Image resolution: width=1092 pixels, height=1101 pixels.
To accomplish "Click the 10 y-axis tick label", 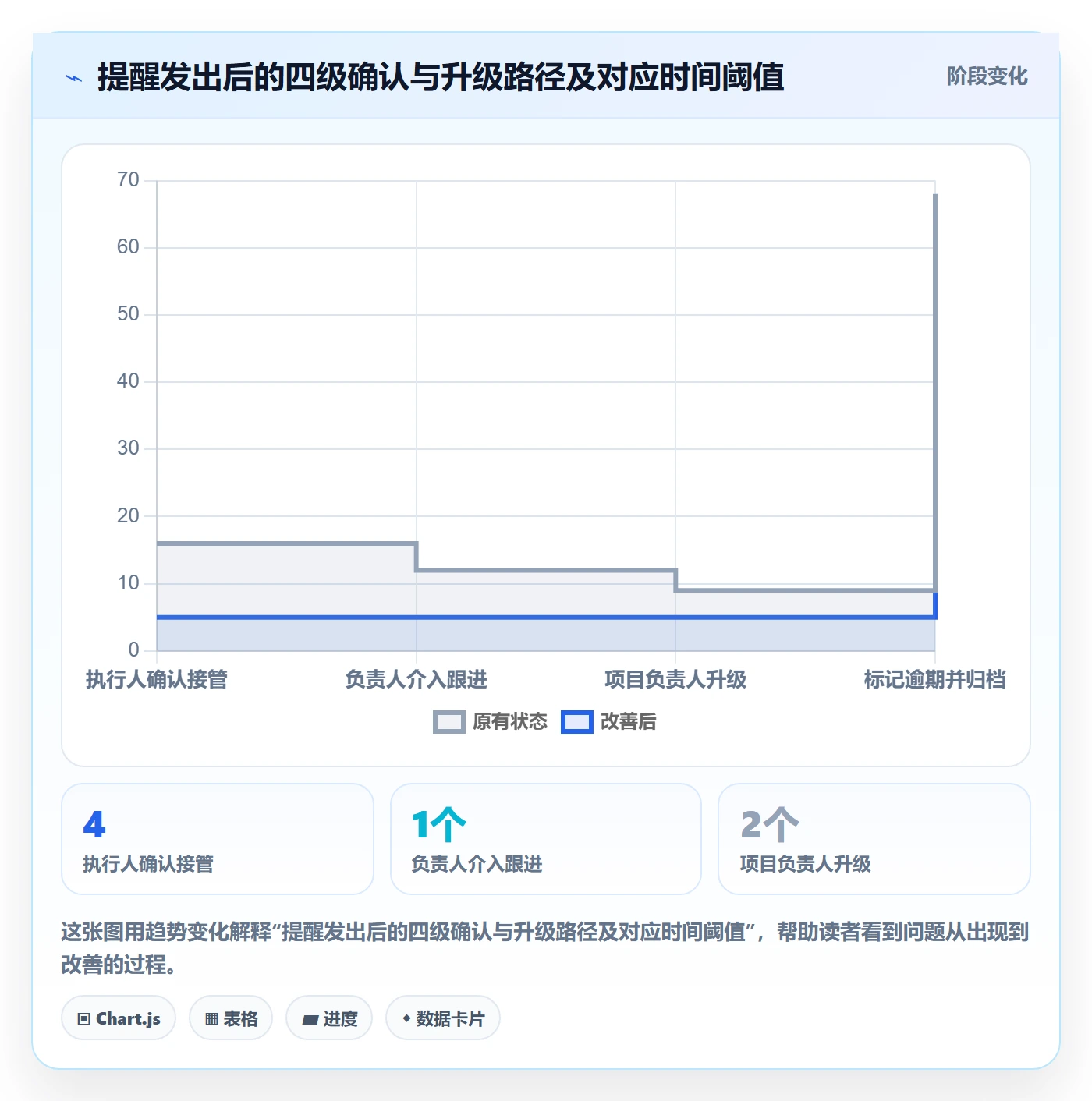I will point(128,583).
